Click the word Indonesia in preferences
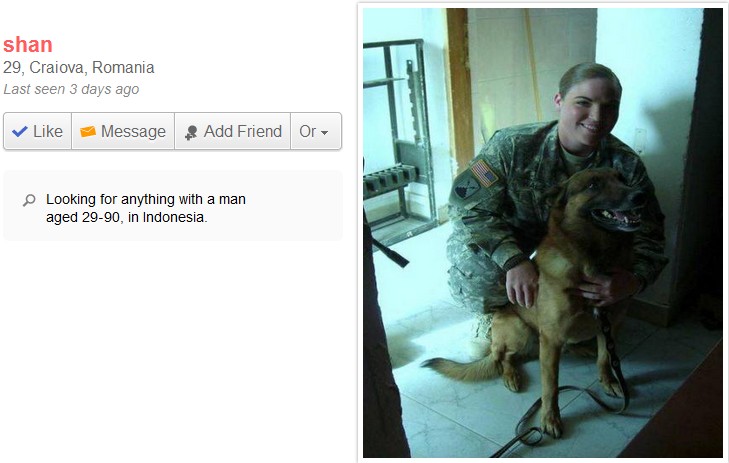Viewport: 729px width, 463px height. pyautogui.click(x=175, y=217)
